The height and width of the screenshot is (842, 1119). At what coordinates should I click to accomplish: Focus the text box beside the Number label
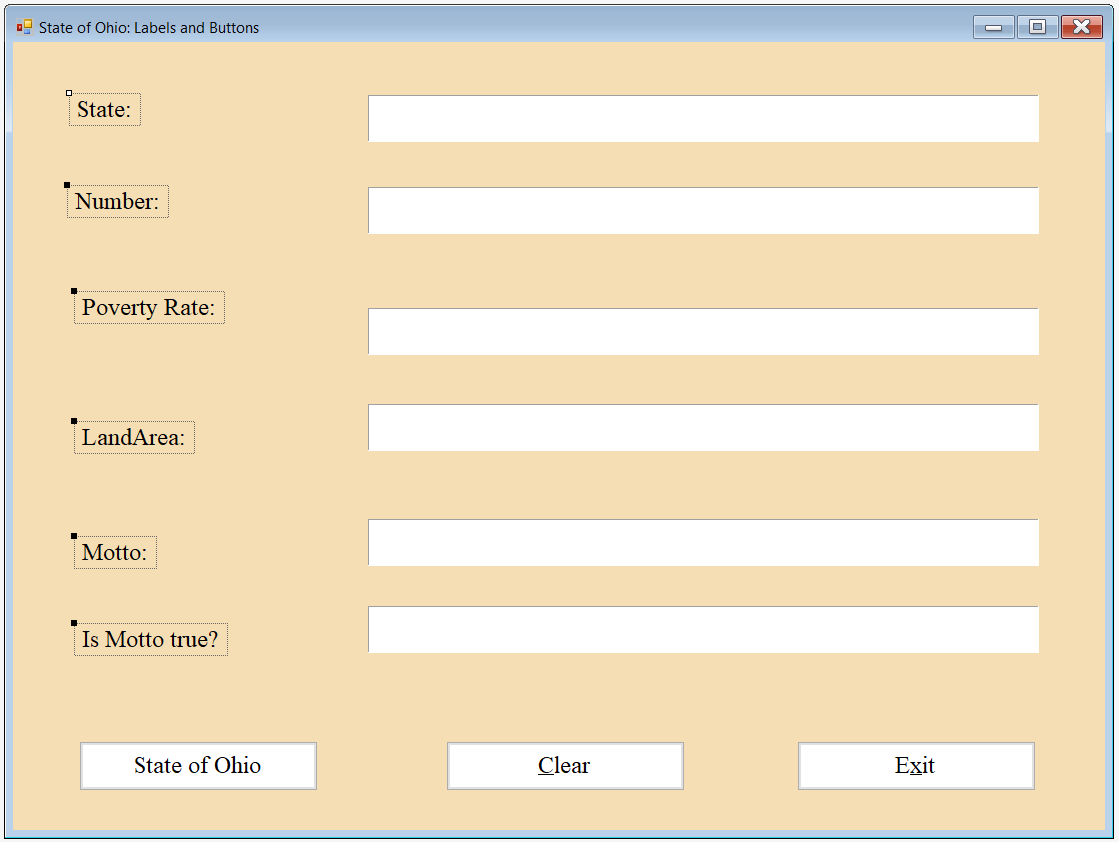point(703,211)
